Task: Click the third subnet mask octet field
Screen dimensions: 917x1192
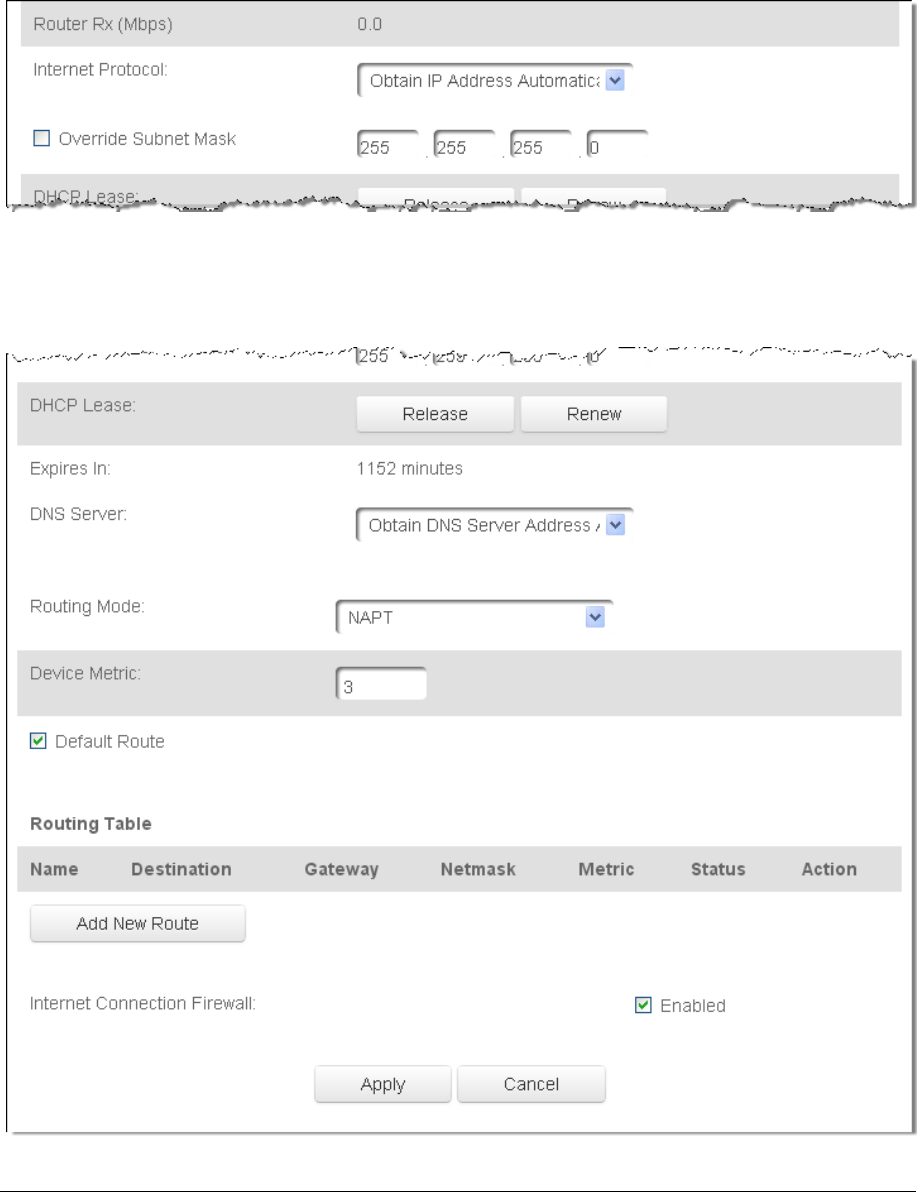Action: pos(541,144)
